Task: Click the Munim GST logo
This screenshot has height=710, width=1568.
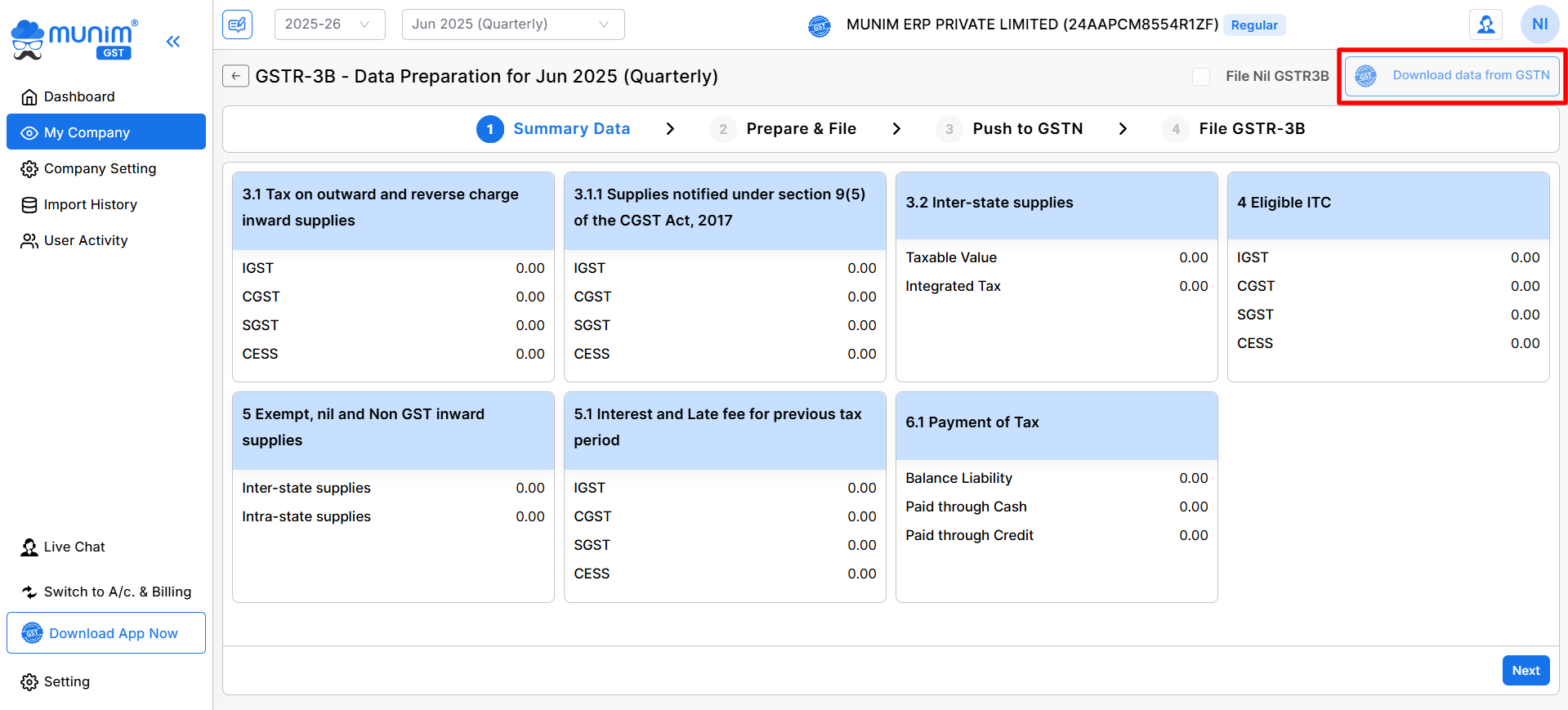Action: click(x=74, y=39)
